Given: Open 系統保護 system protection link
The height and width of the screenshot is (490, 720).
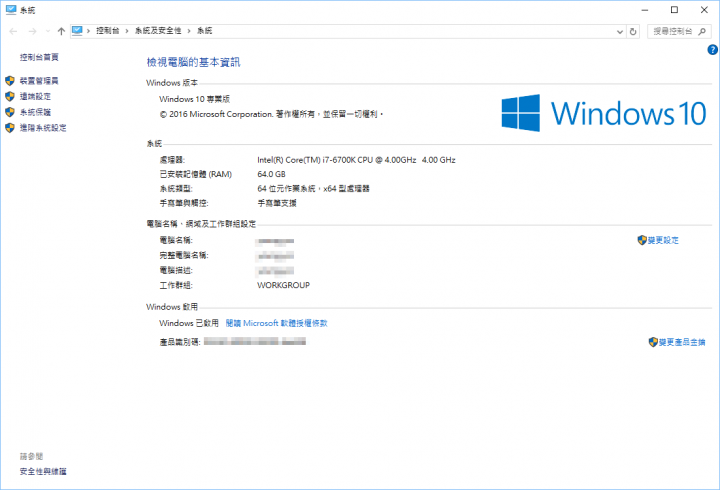Looking at the screenshot, I should coord(35,112).
